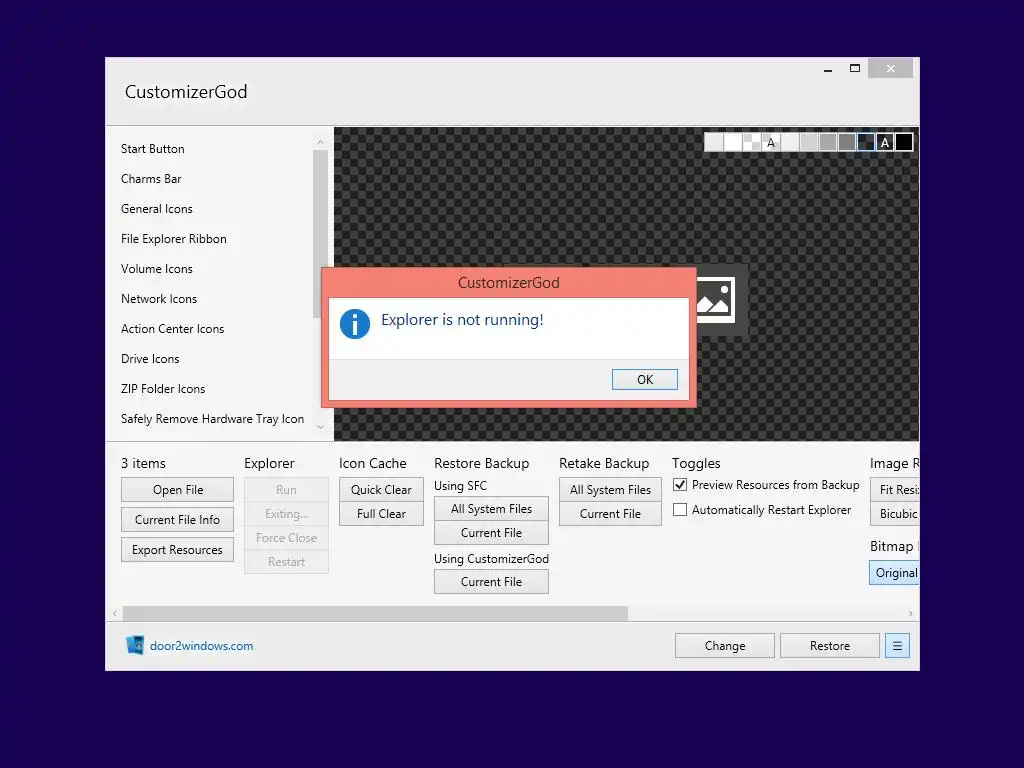Select the solid black preview background swatch
The width and height of the screenshot is (1024, 768).
904,142
